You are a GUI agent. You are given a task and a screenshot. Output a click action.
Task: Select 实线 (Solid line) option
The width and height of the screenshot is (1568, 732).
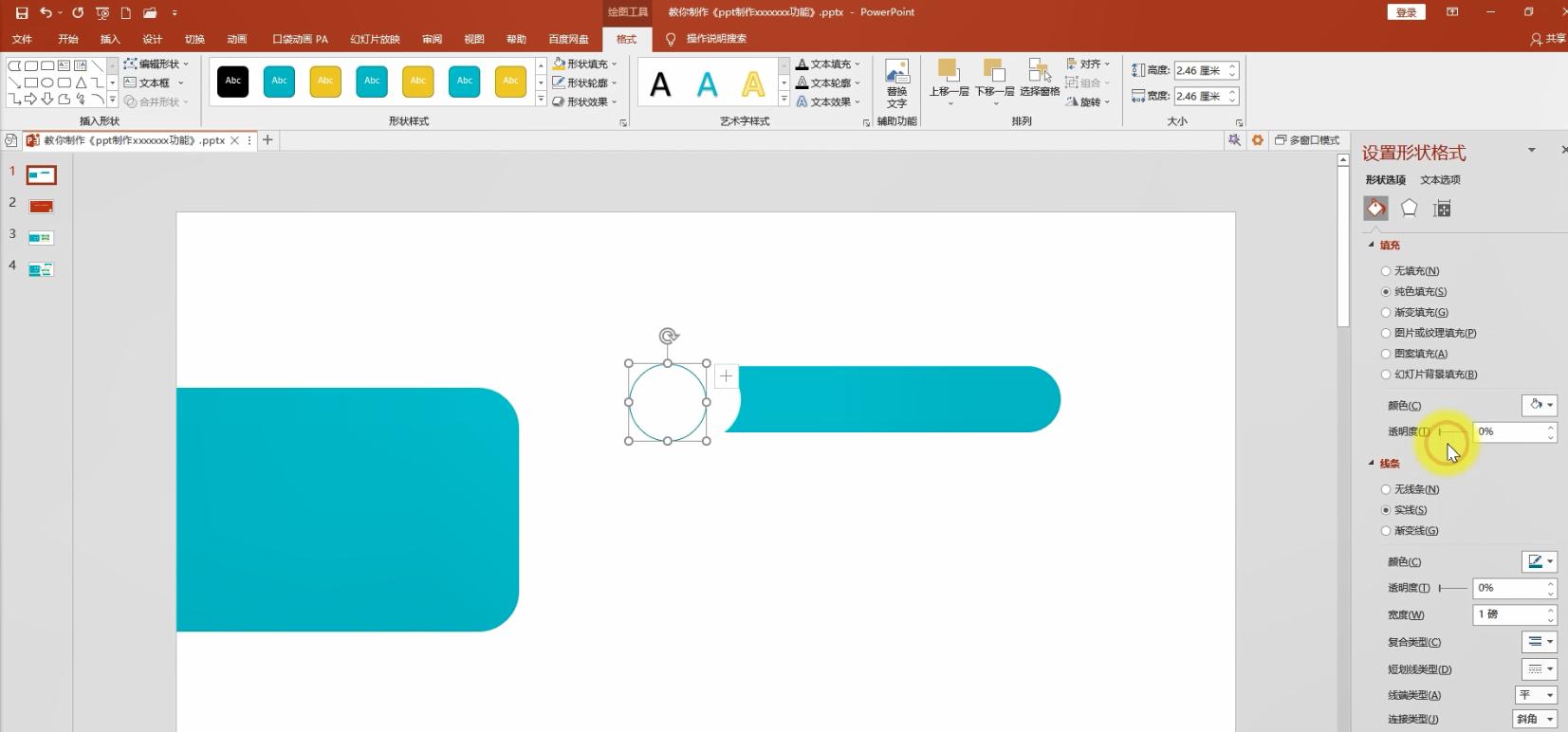click(x=1404, y=510)
